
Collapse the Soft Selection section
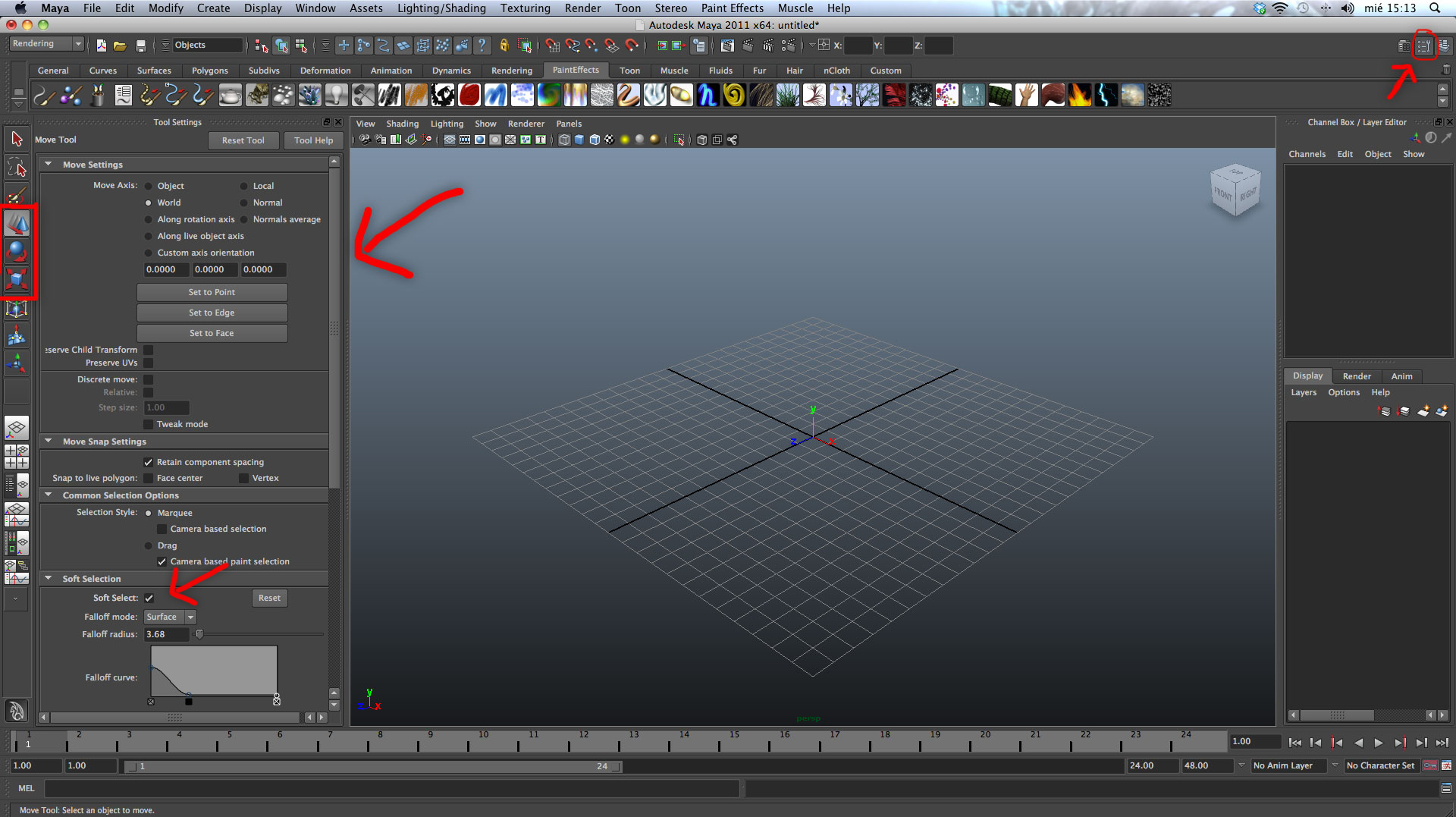(49, 578)
